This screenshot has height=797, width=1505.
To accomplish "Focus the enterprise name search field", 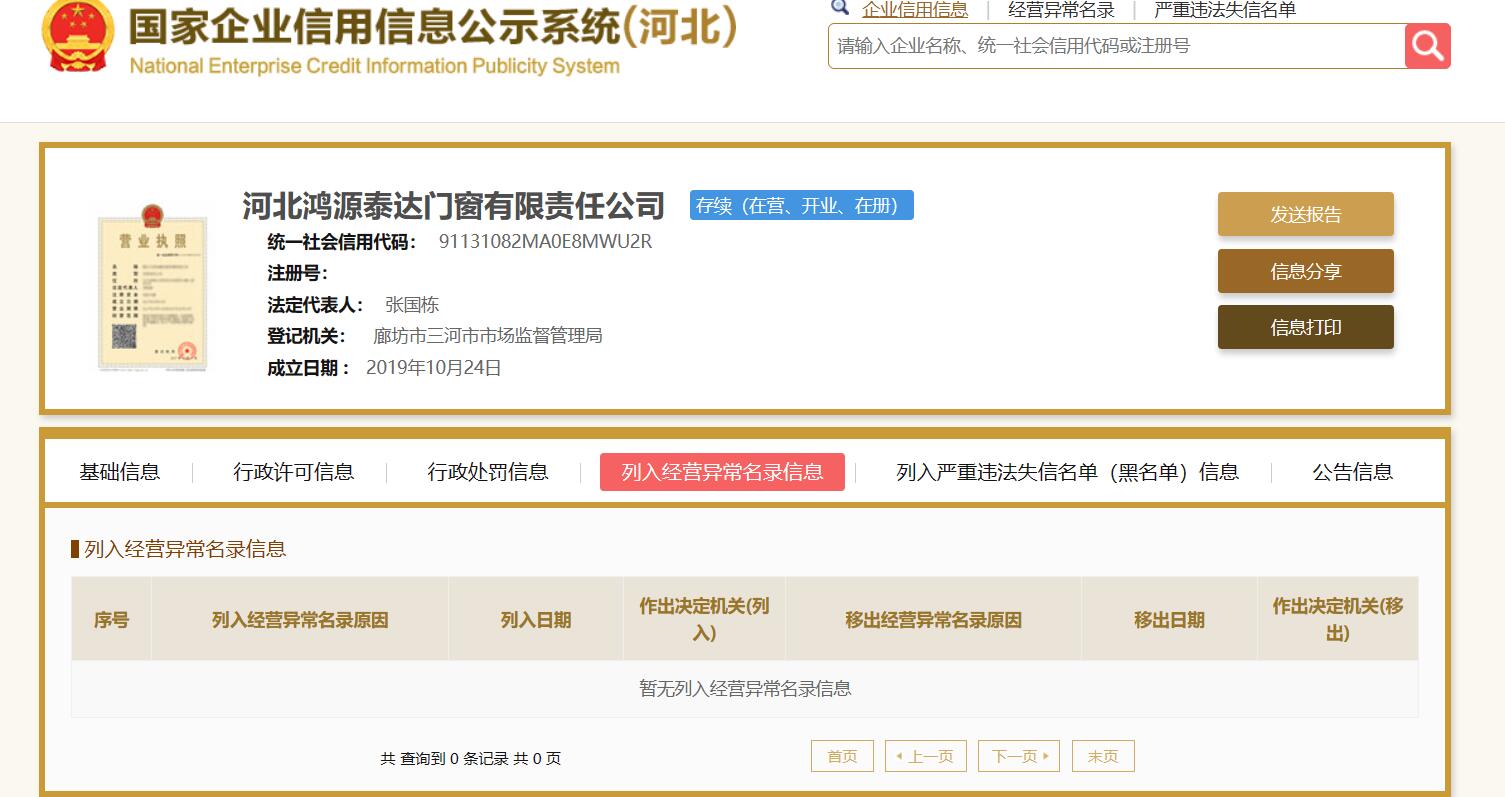I will click(x=1117, y=46).
